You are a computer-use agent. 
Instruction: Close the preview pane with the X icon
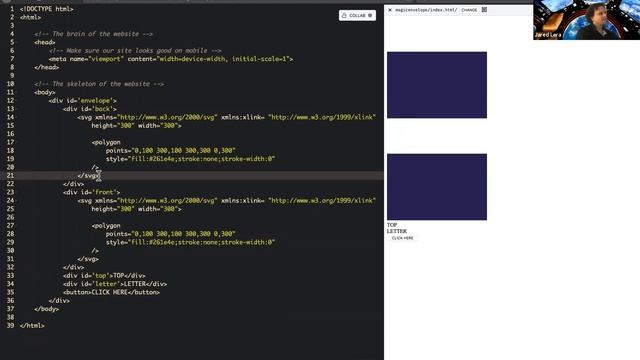click(390, 10)
